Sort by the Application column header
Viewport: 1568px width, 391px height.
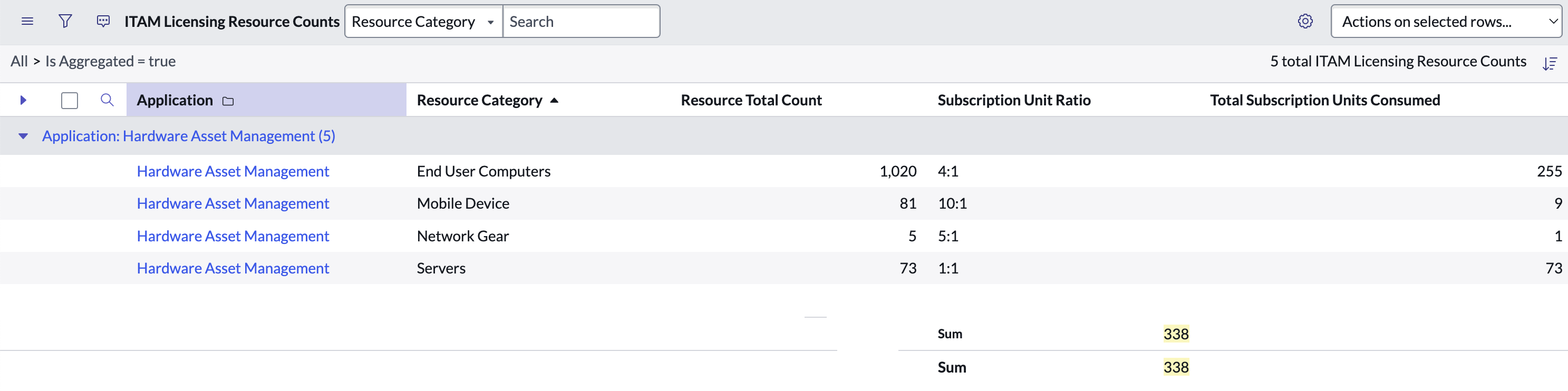[x=175, y=100]
